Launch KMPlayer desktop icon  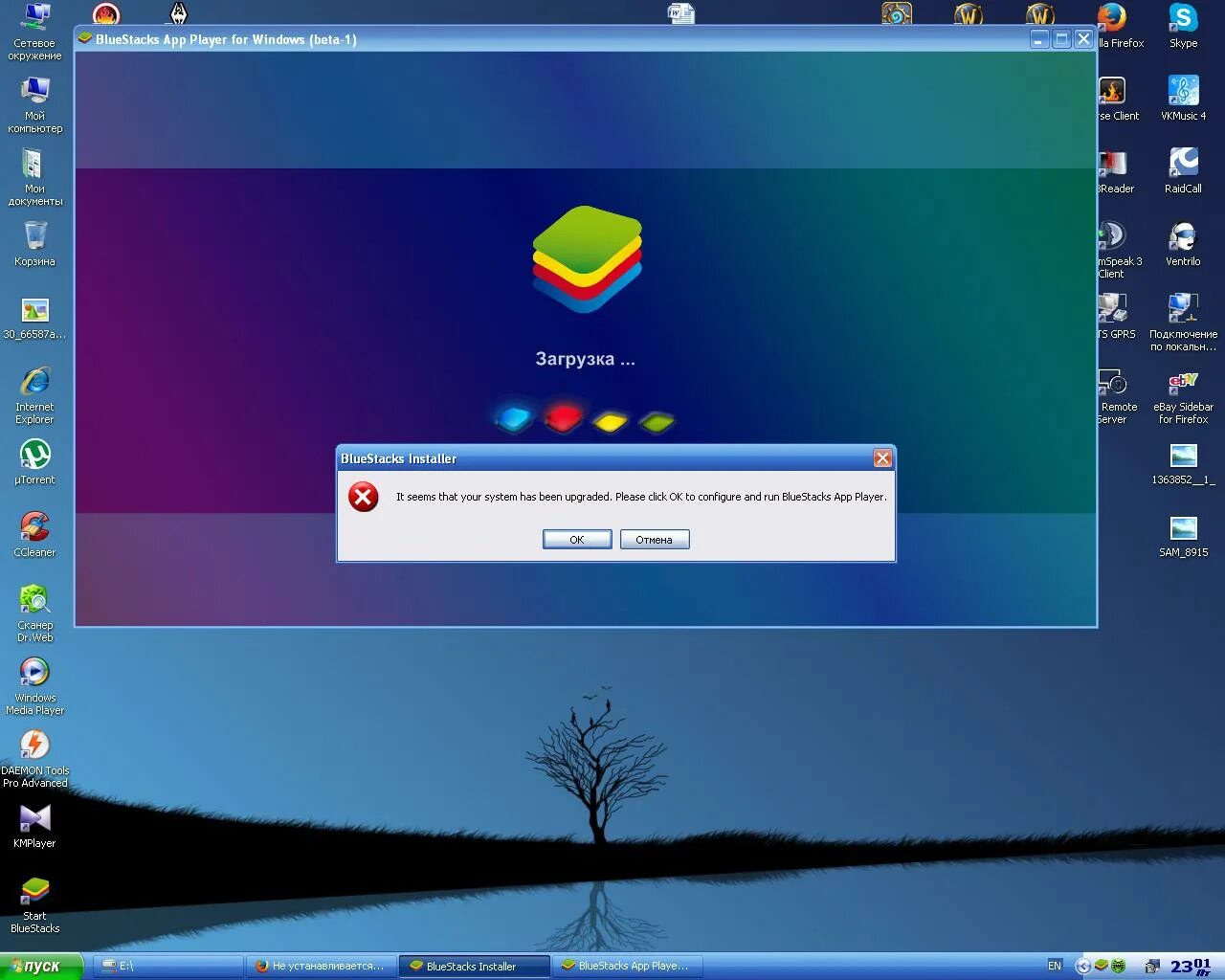pos(34,826)
